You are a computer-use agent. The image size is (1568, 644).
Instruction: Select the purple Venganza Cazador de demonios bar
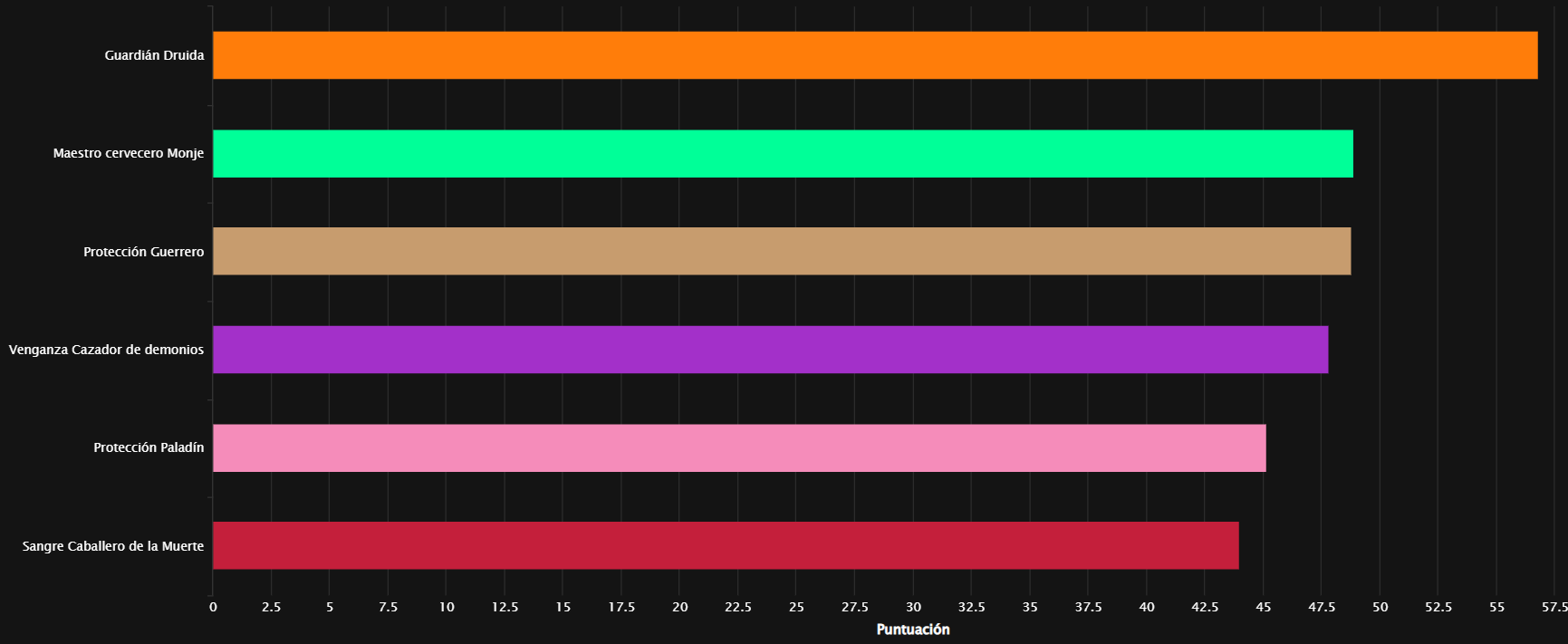click(770, 350)
